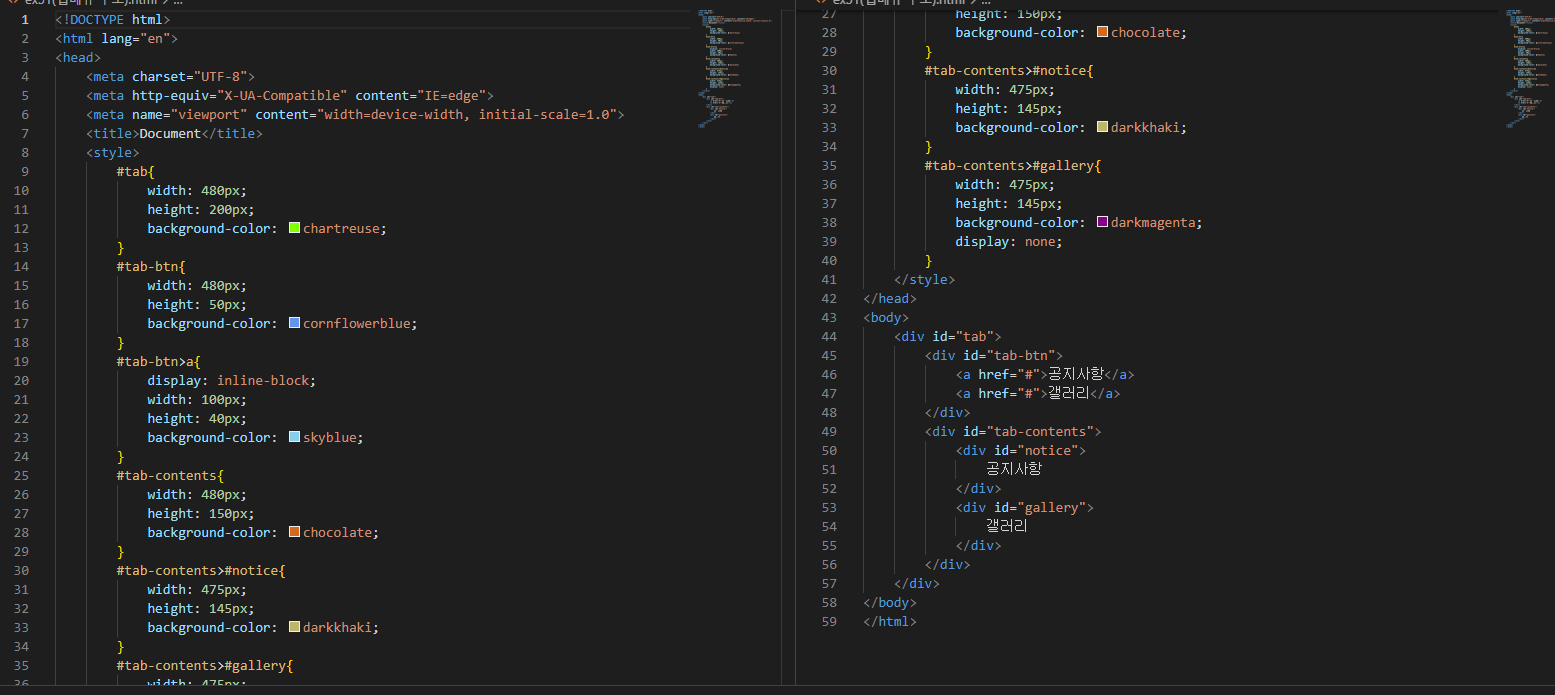Click #tab-contents>#gallery{ in the right editor
1555x695 pixels.
coord(1013,165)
